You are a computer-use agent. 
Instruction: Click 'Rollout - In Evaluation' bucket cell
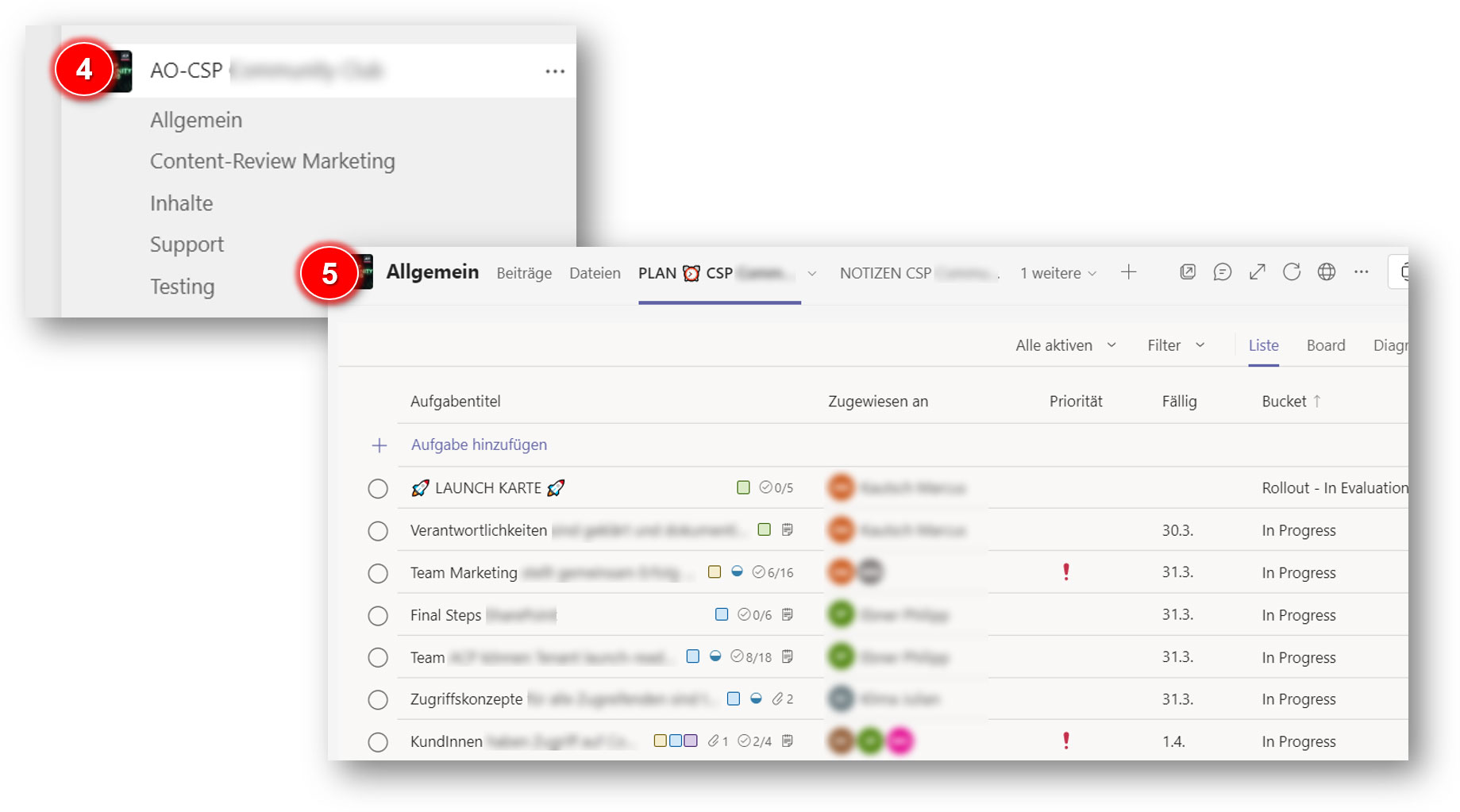(1335, 488)
